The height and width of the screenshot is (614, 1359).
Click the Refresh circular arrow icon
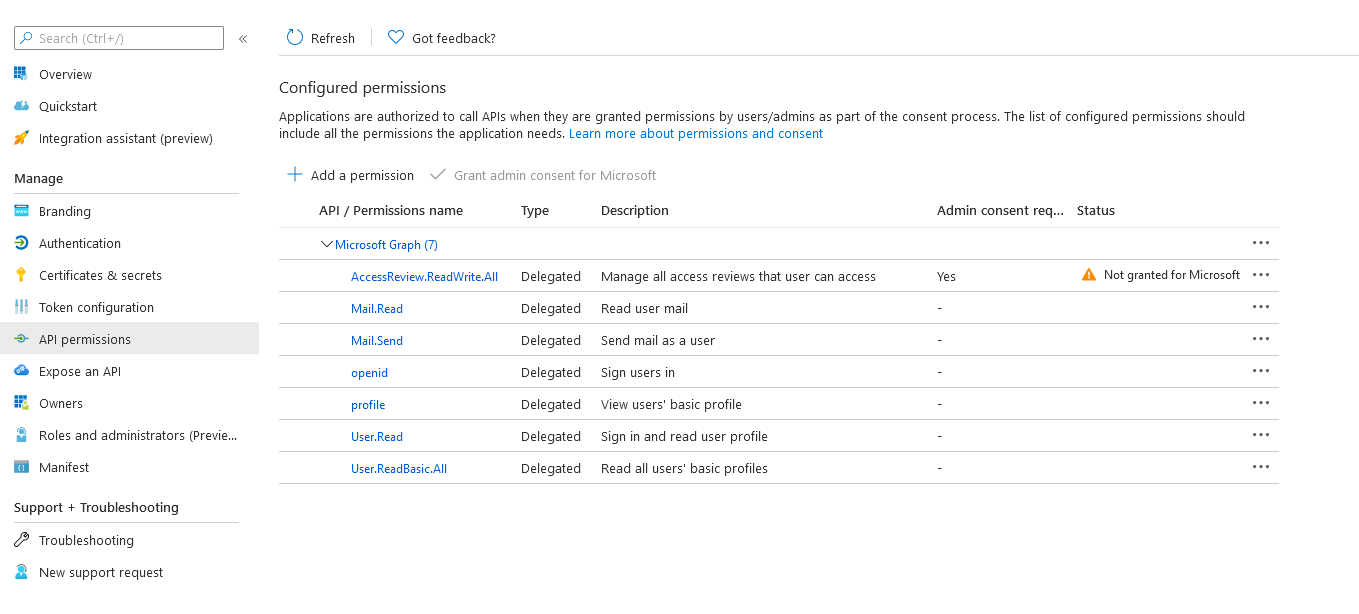(x=295, y=38)
